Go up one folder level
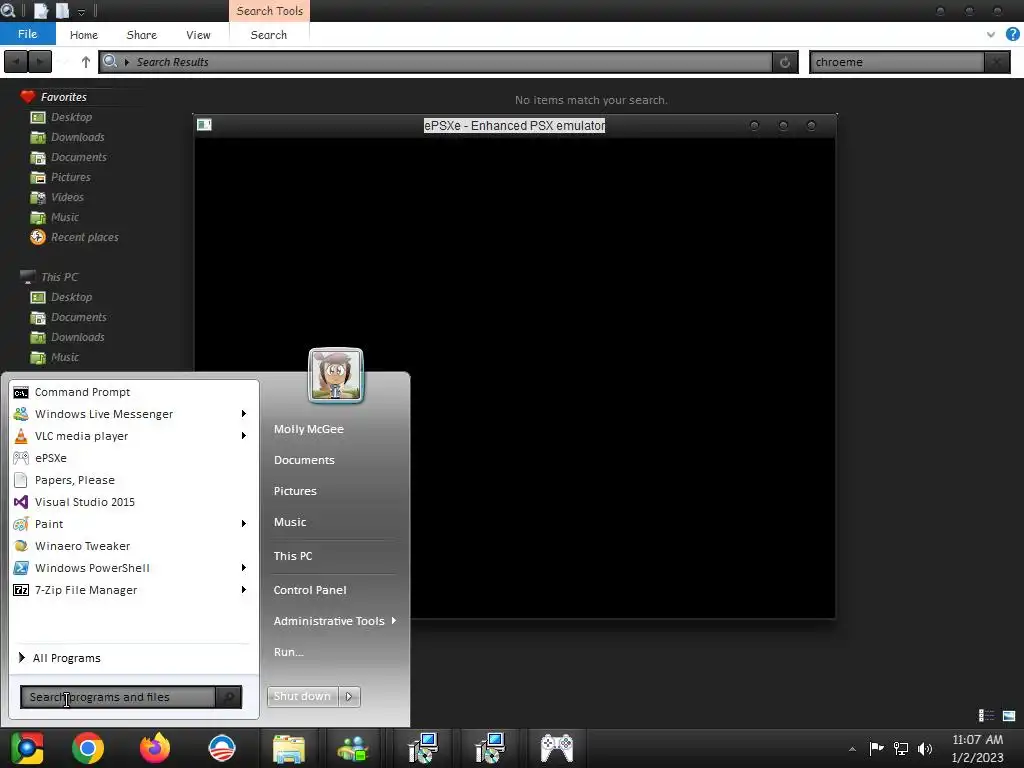Image resolution: width=1024 pixels, height=768 pixels. (x=86, y=62)
